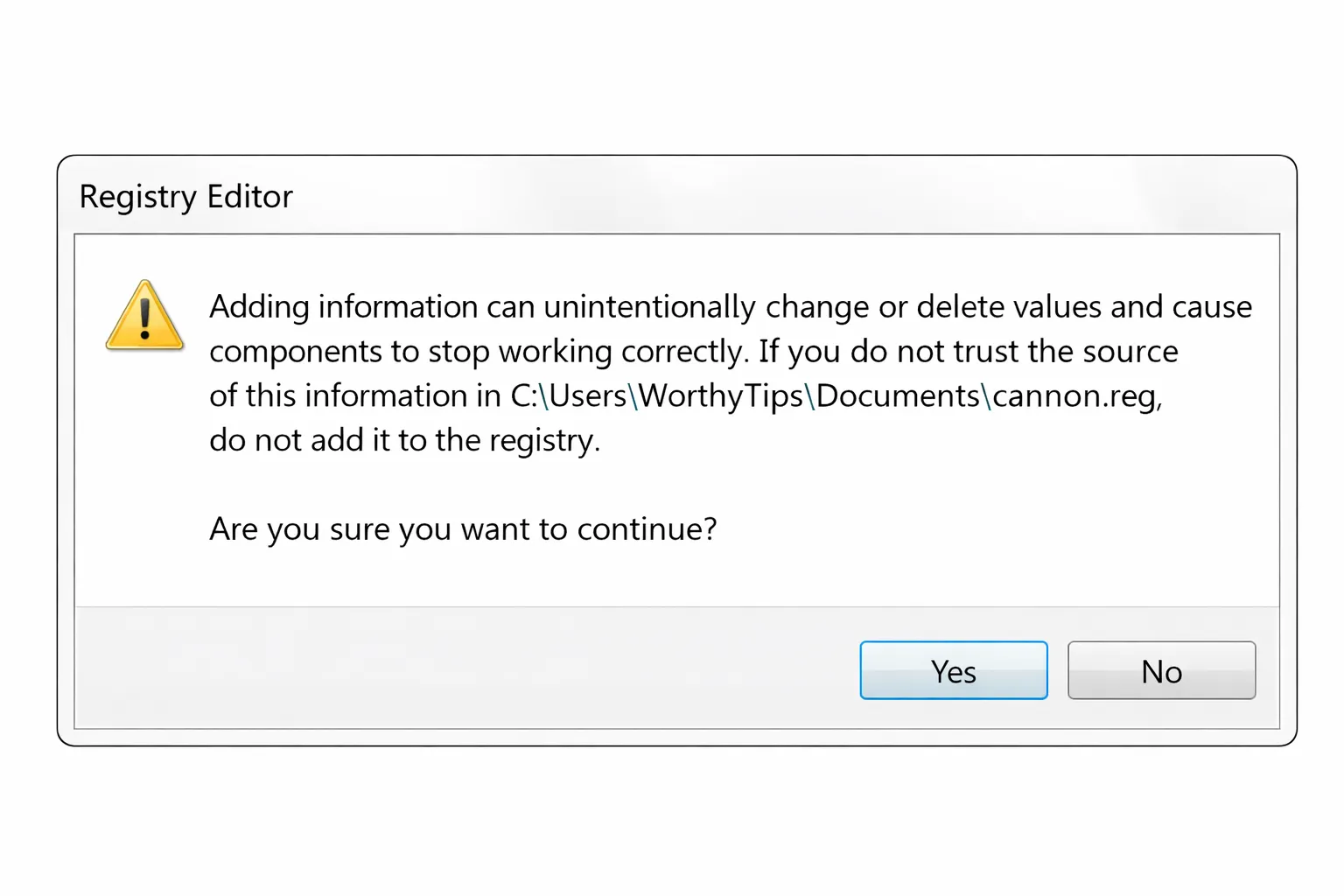Viewport: 1344px width, 896px height.
Task: Click the Yes button to confirm
Action: tap(953, 671)
